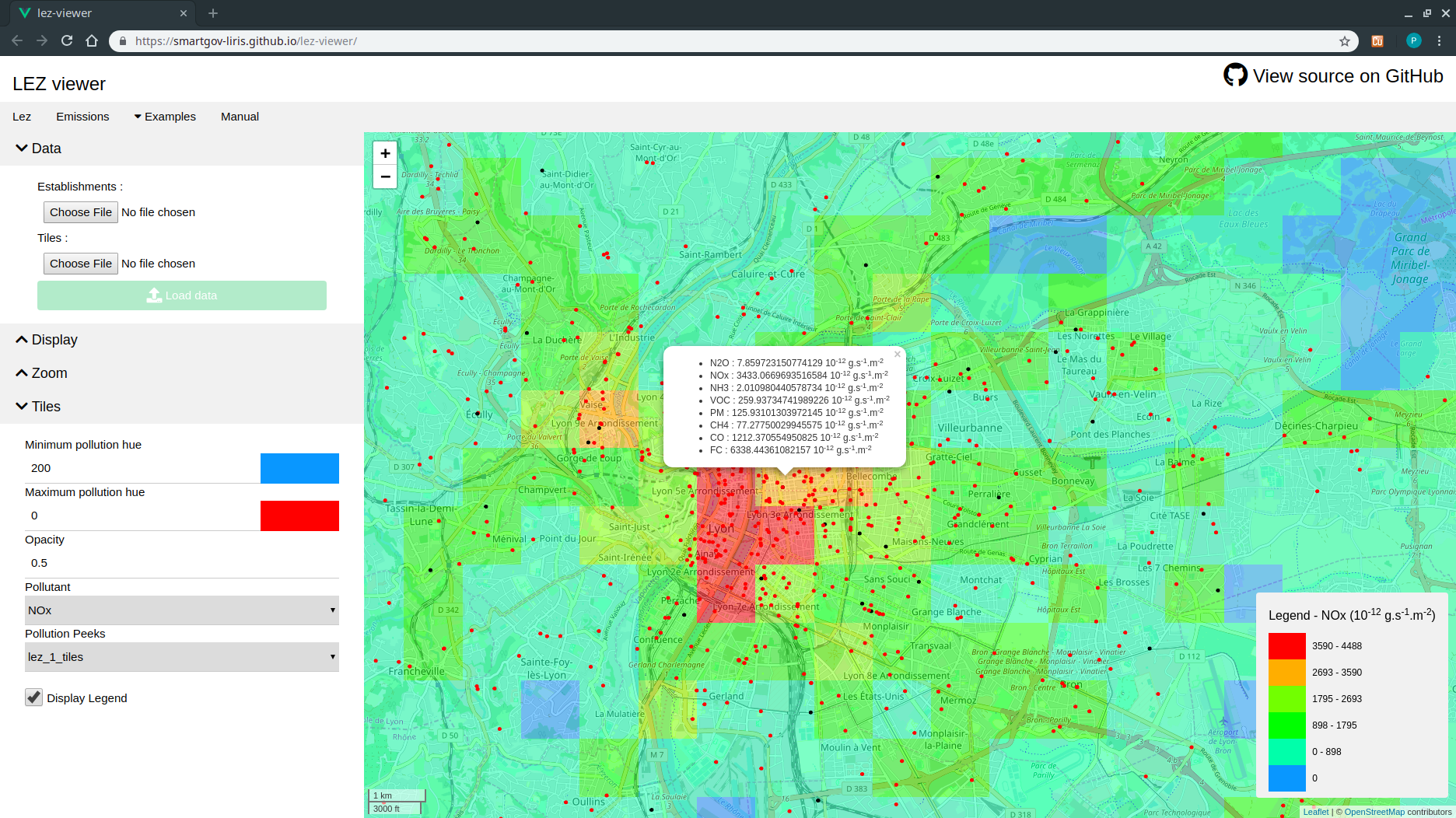Click the CO value line in popup

click(x=794, y=438)
